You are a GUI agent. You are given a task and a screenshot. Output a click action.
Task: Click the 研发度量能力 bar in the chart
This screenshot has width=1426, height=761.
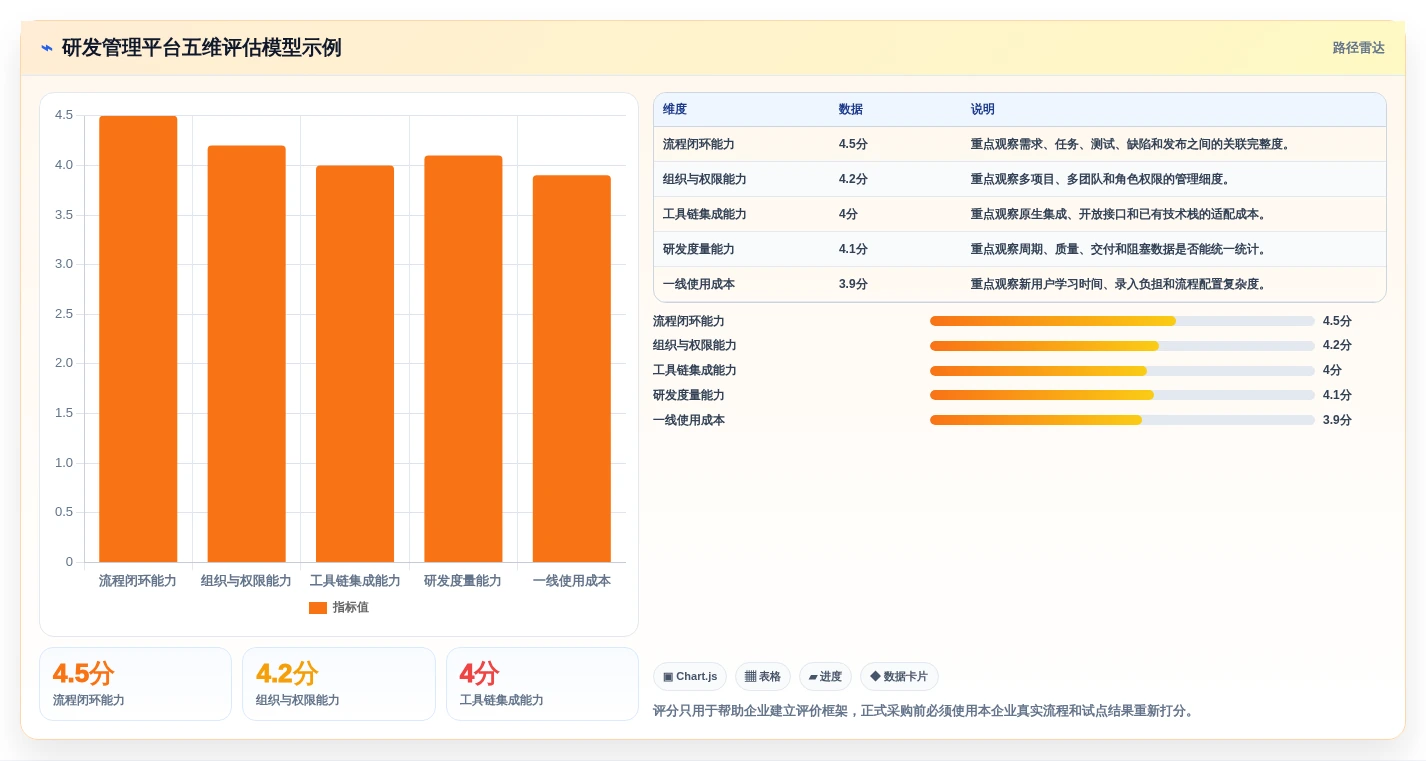pyautogui.click(x=463, y=359)
